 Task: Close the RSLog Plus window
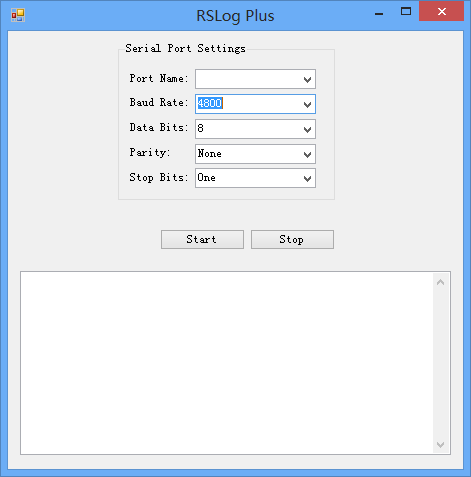tap(442, 11)
